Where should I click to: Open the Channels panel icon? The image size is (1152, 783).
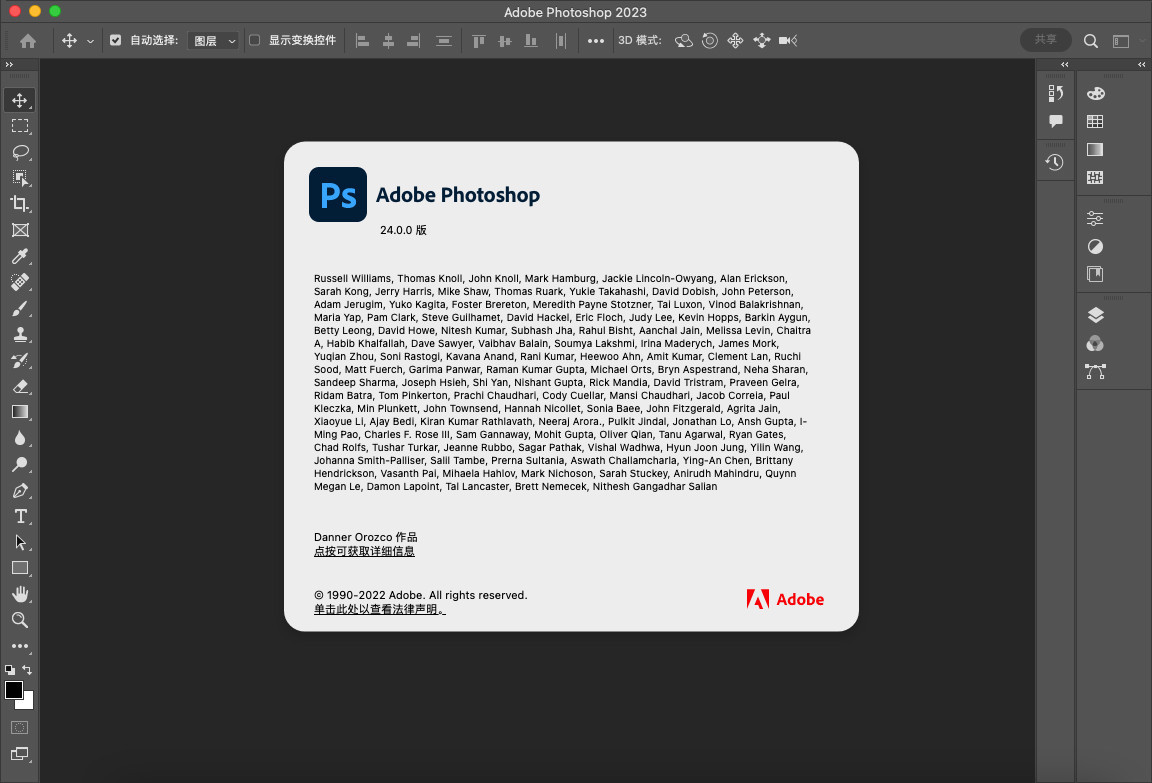click(1095, 343)
